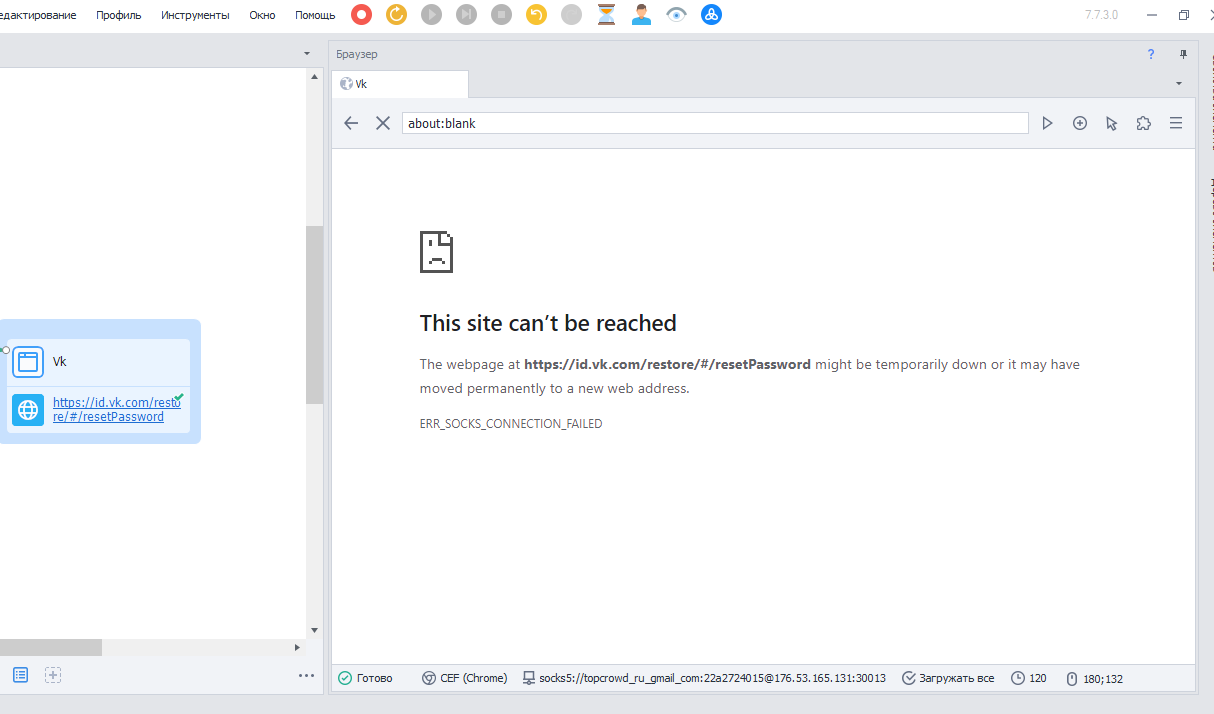Click the list view icon at bottom left

[20, 675]
